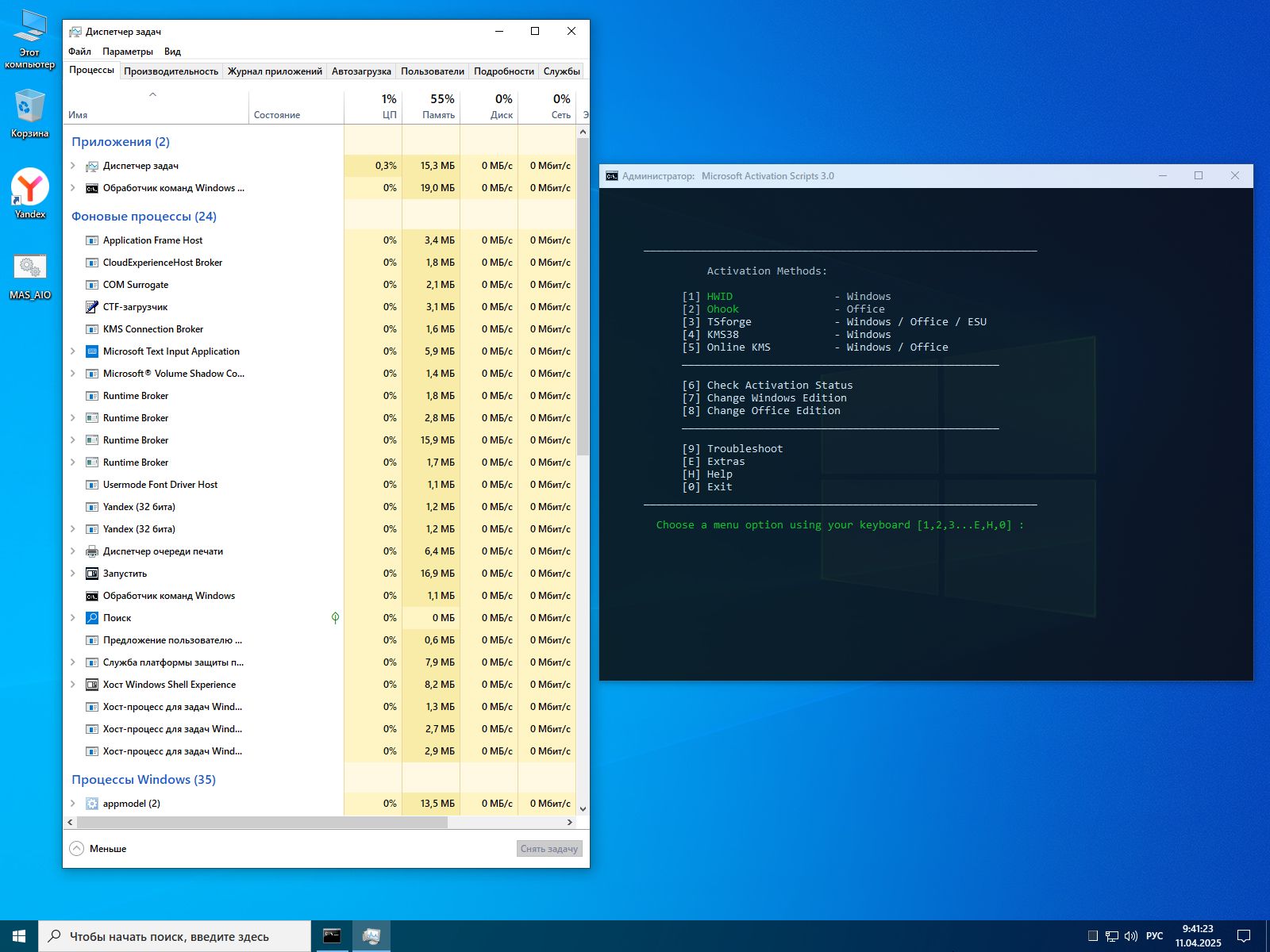
Task: Select the Application Frame Host icon
Action: point(92,240)
